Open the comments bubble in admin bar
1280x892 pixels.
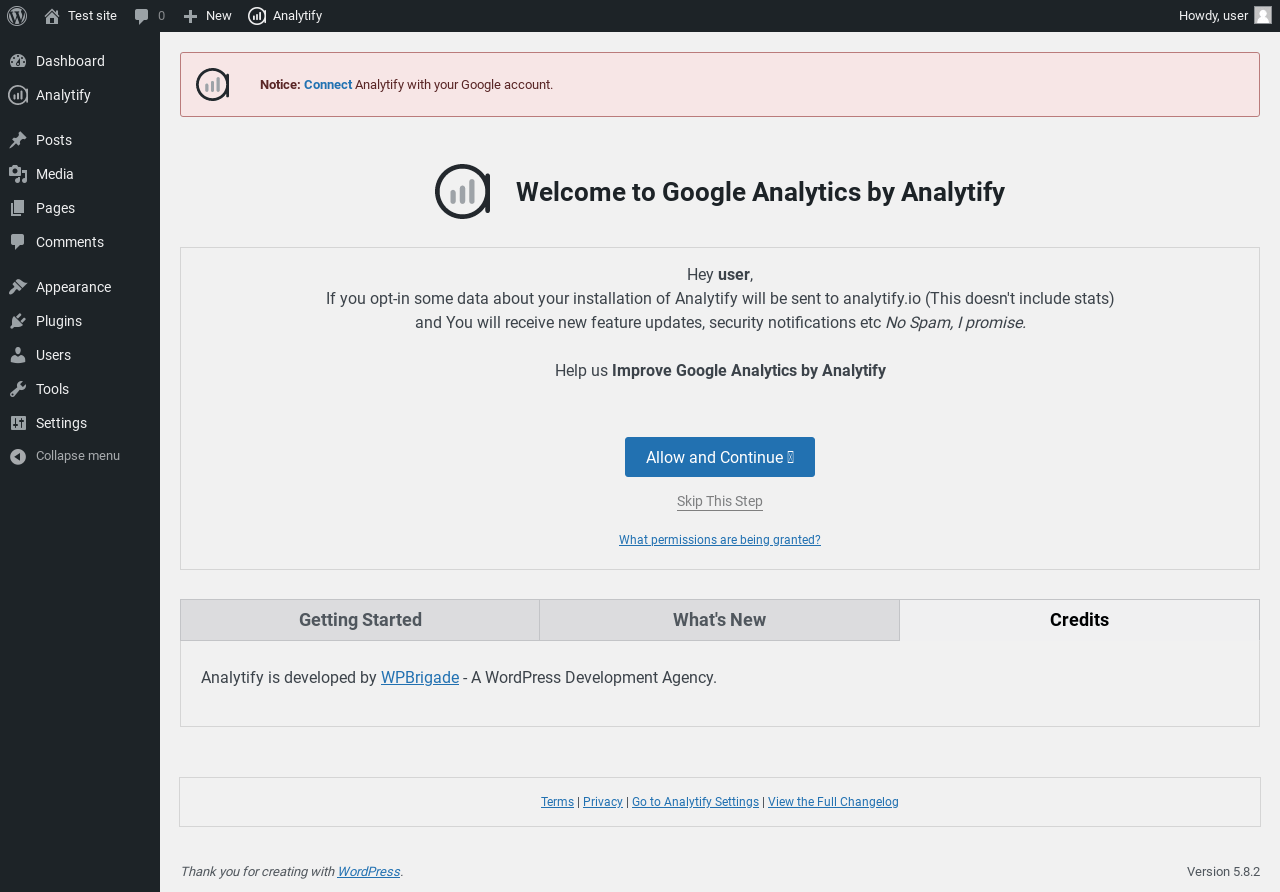pos(142,16)
